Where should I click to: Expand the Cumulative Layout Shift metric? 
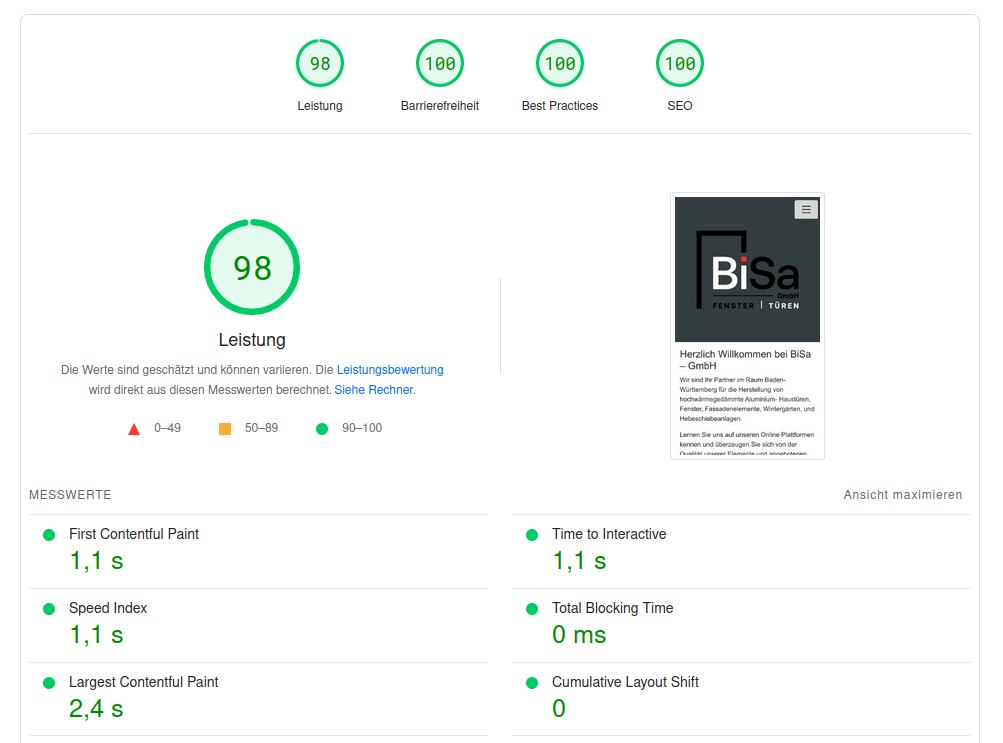[x=625, y=682]
